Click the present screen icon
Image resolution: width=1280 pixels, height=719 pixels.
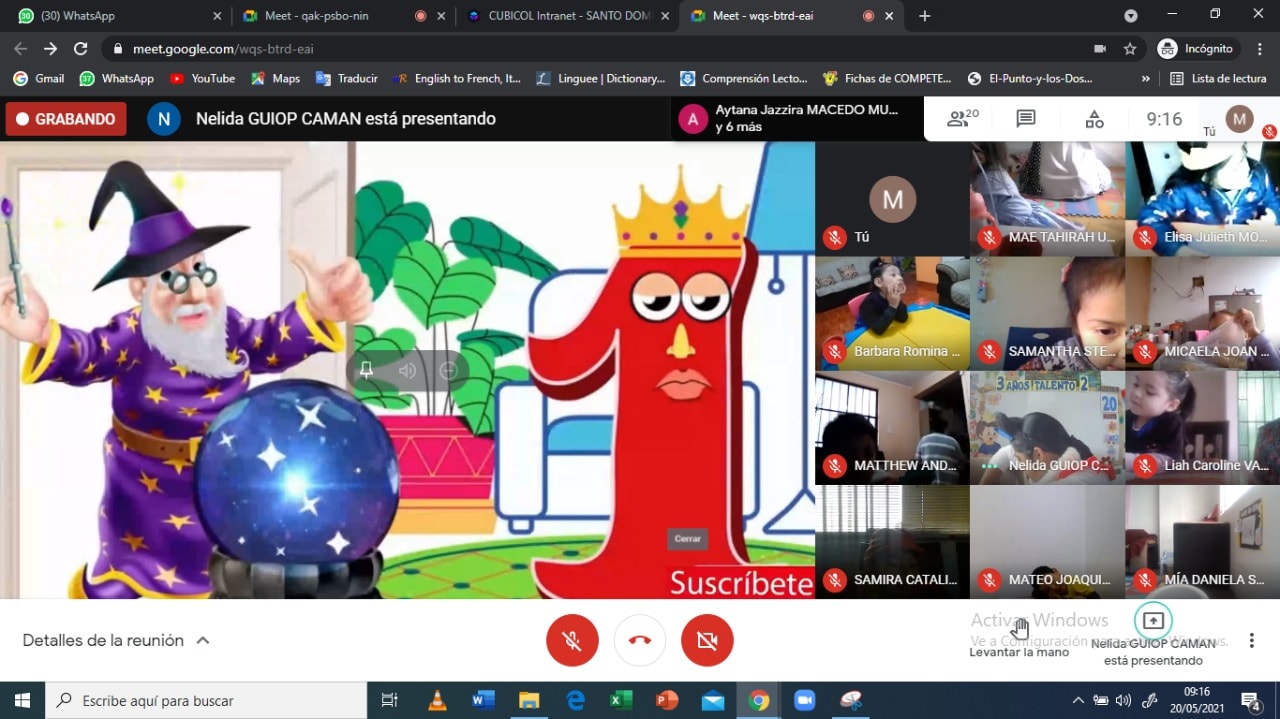click(1153, 620)
